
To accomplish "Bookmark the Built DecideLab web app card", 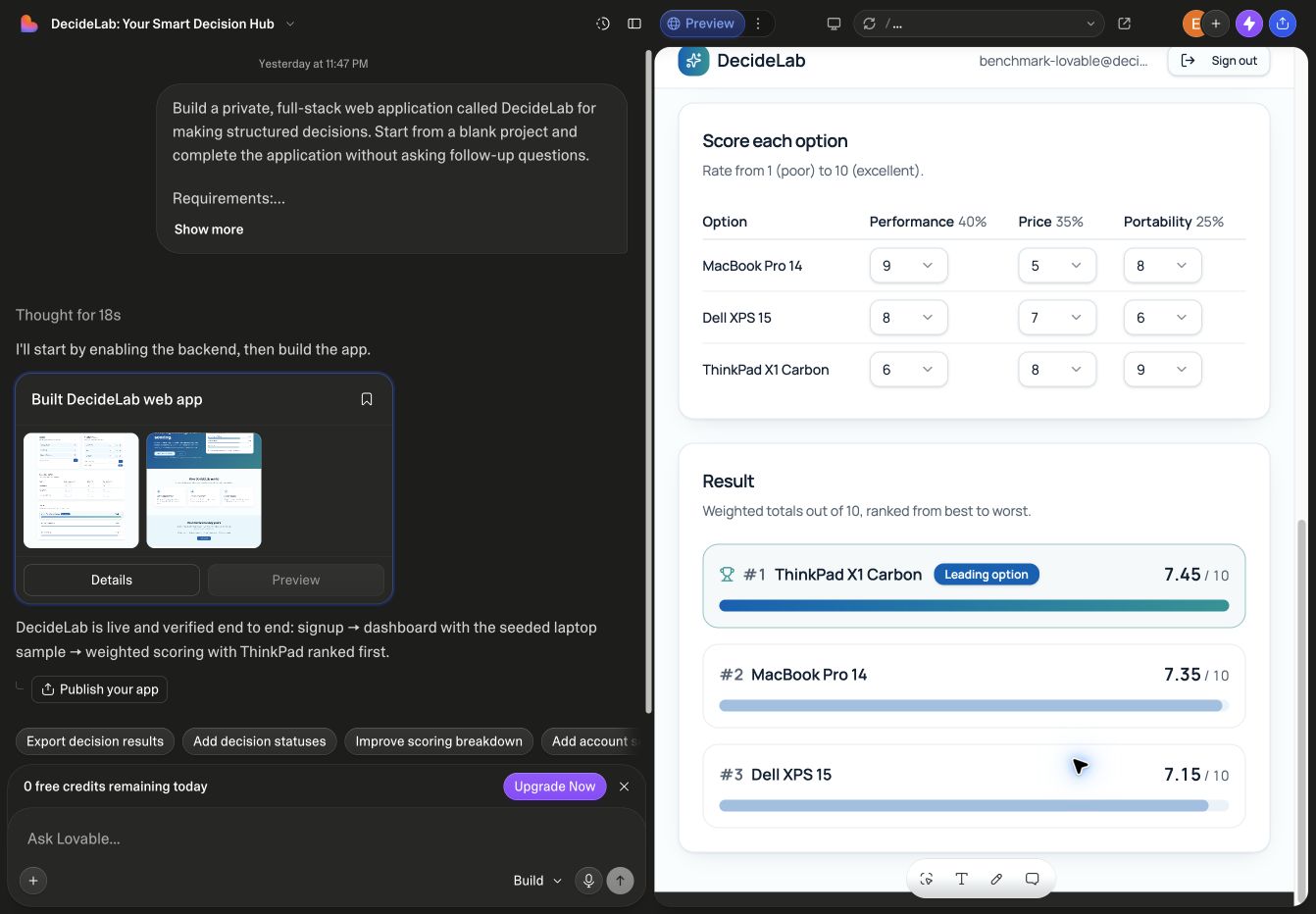I will point(367,399).
